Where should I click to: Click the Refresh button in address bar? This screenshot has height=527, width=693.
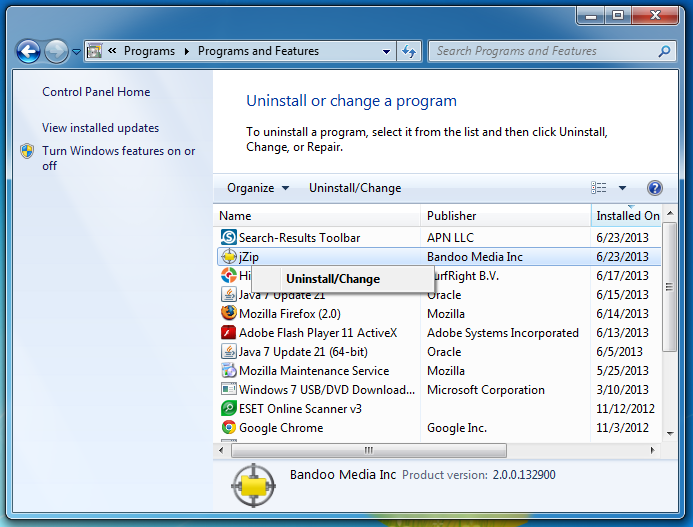(409, 52)
